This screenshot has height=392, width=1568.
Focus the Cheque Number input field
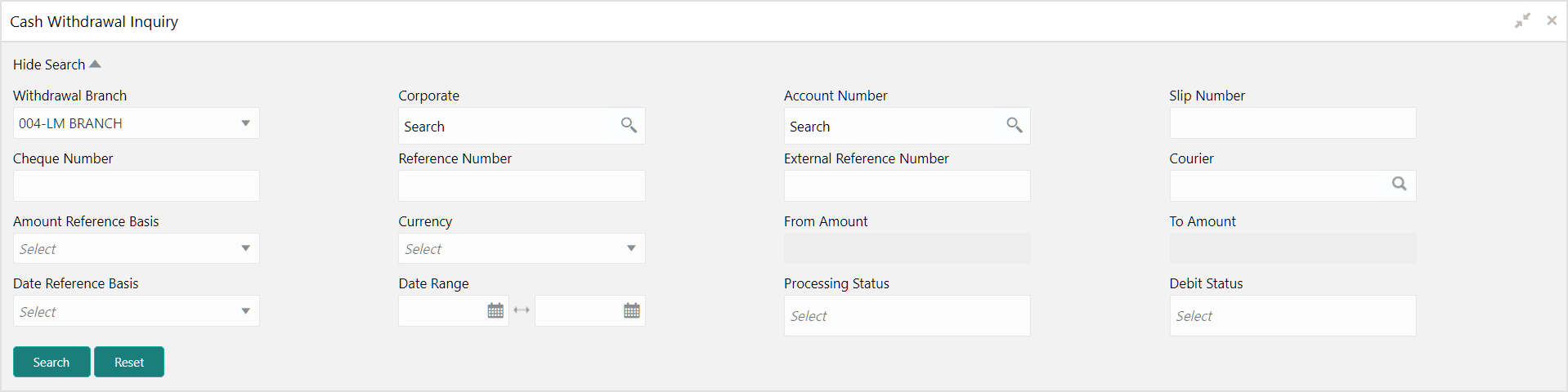[137, 186]
